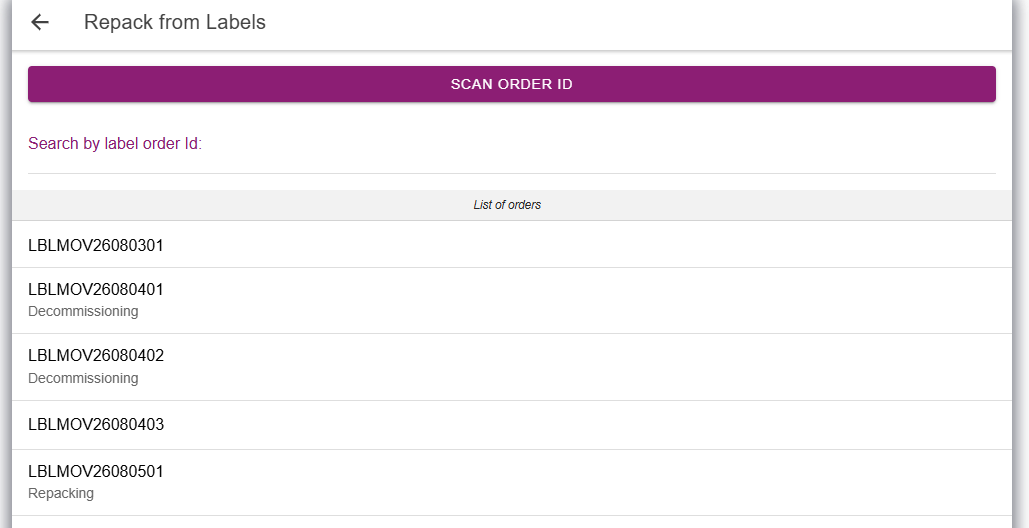
Task: Go back using the left arrow icon
Action: tap(40, 22)
